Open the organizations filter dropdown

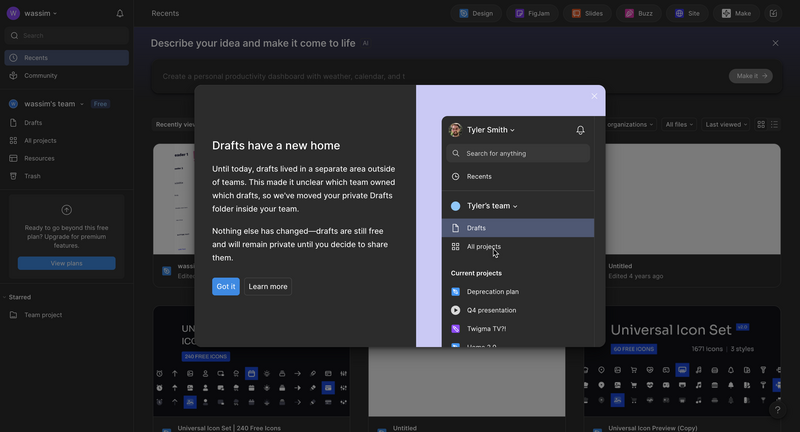(630, 124)
